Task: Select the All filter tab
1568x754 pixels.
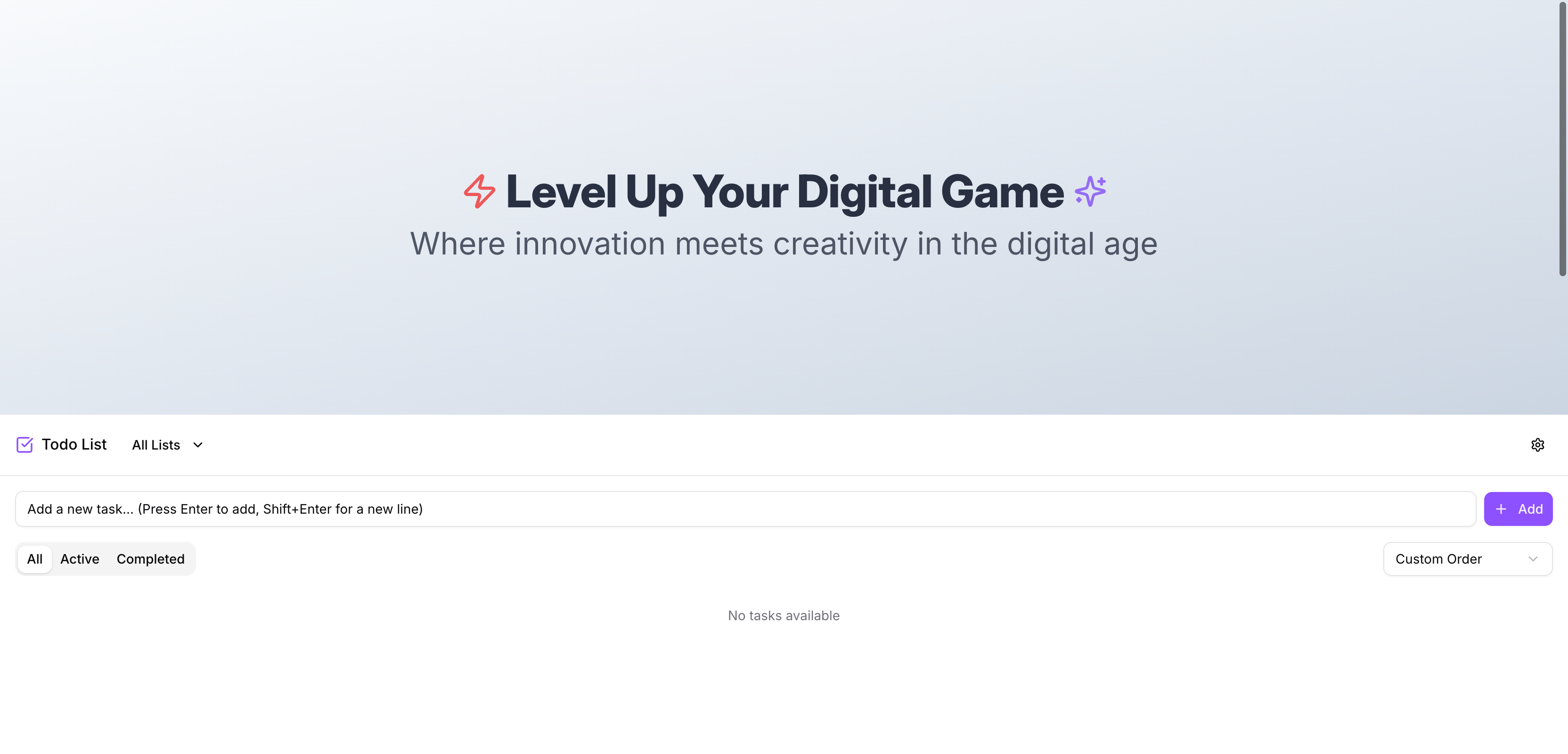Action: [35, 559]
